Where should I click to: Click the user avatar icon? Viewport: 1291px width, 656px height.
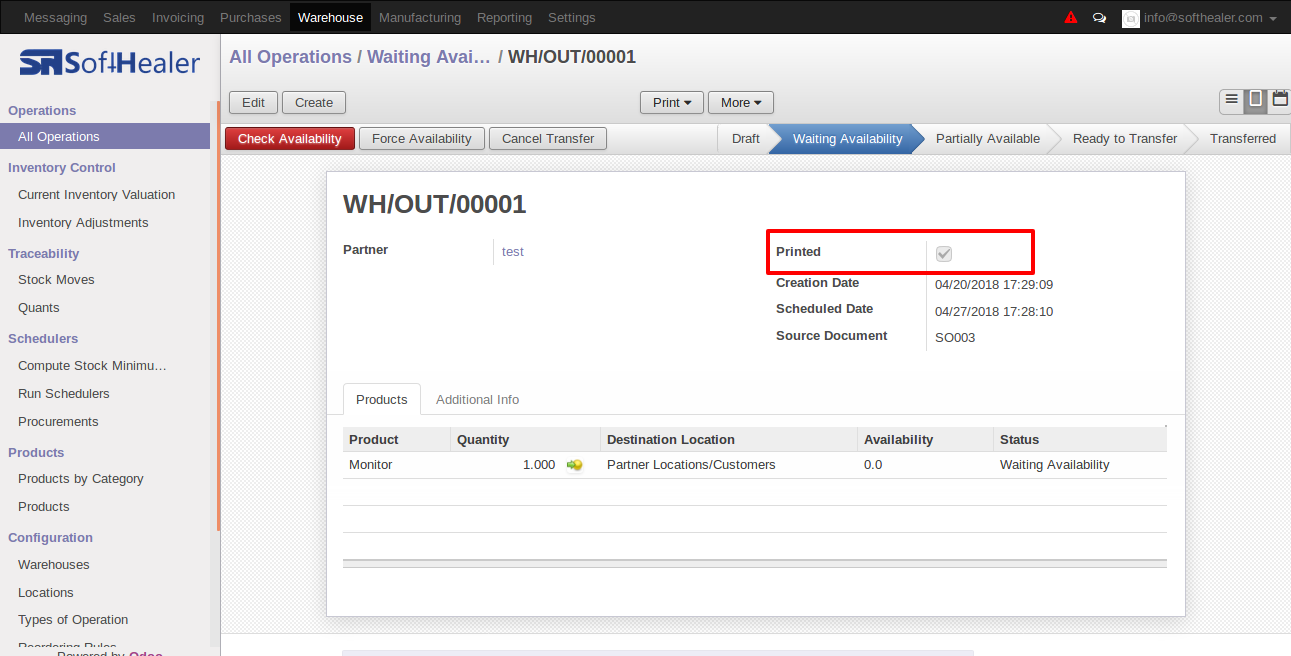pyautogui.click(x=1131, y=18)
